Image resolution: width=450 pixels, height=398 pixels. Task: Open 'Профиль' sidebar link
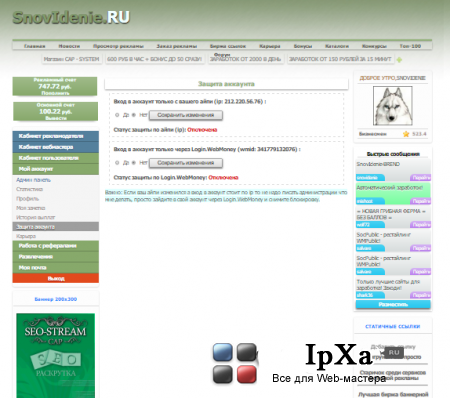[x=28, y=199]
